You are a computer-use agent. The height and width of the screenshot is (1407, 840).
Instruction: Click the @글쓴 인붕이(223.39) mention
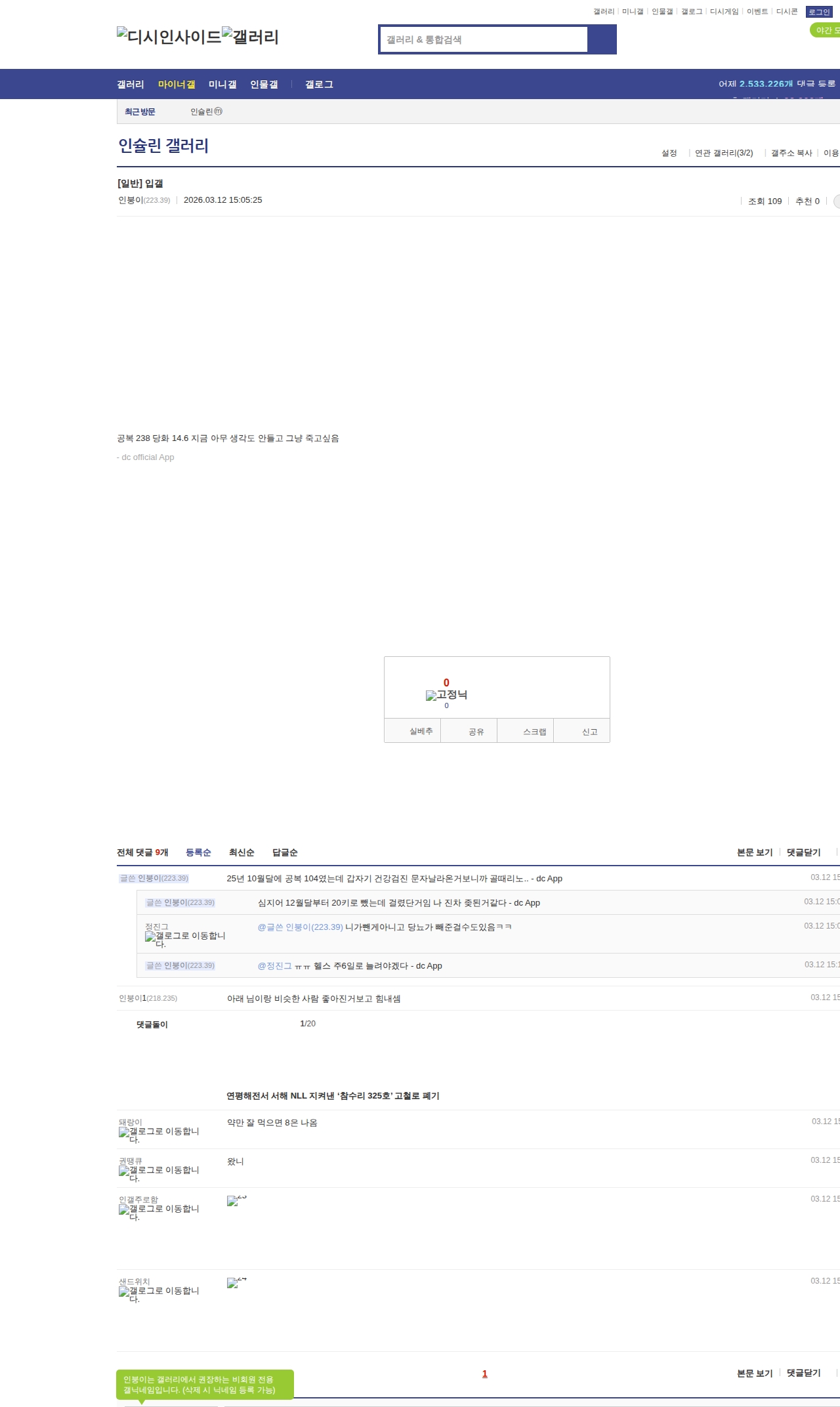tap(301, 927)
